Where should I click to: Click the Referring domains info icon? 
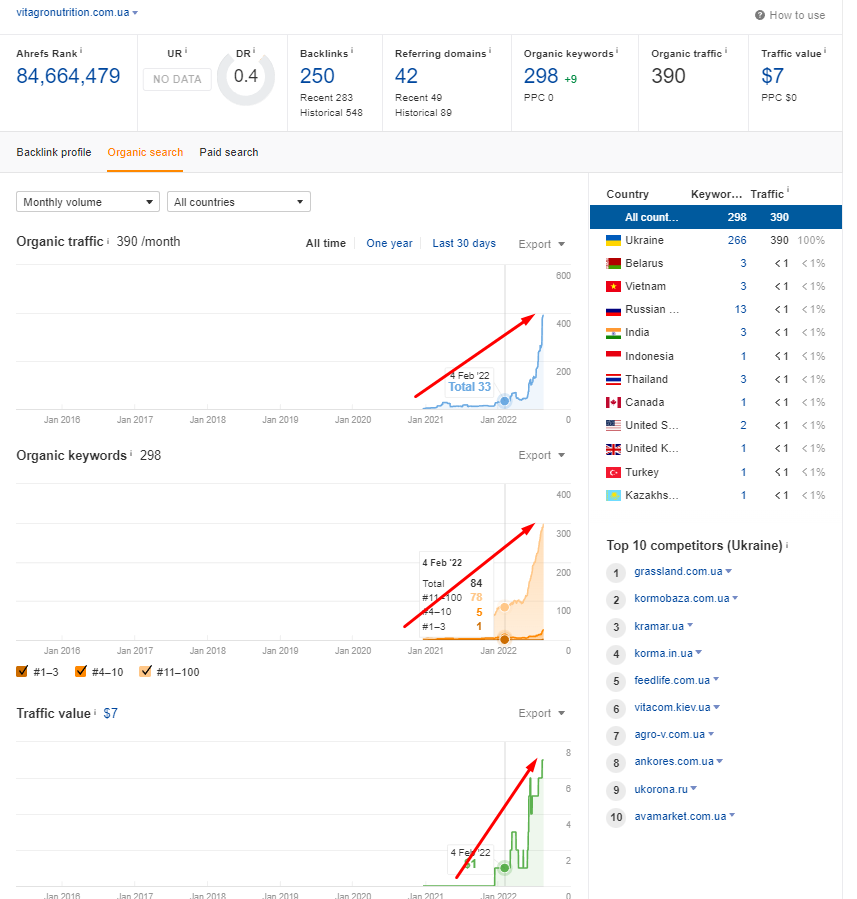[x=490, y=51]
